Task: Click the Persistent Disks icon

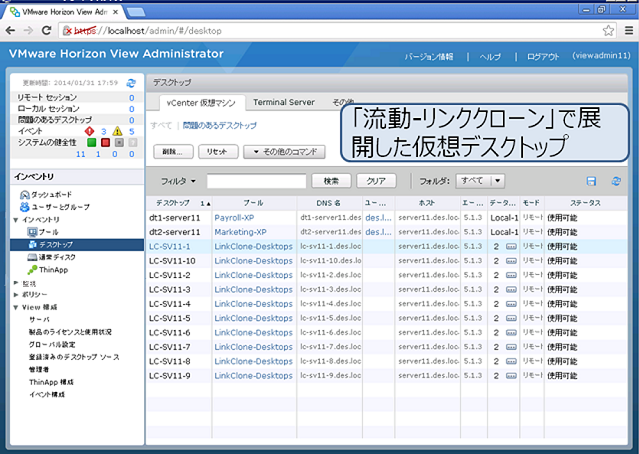Action: (x=32, y=257)
